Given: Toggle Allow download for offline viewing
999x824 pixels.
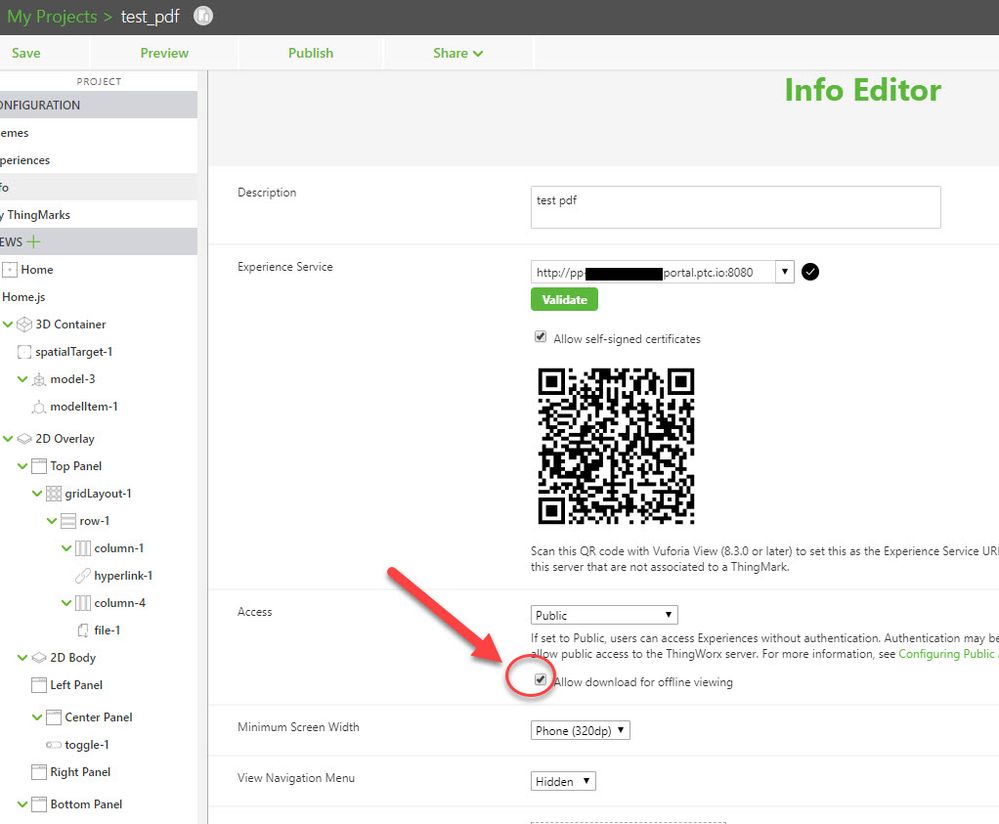Looking at the screenshot, I should click(x=541, y=681).
